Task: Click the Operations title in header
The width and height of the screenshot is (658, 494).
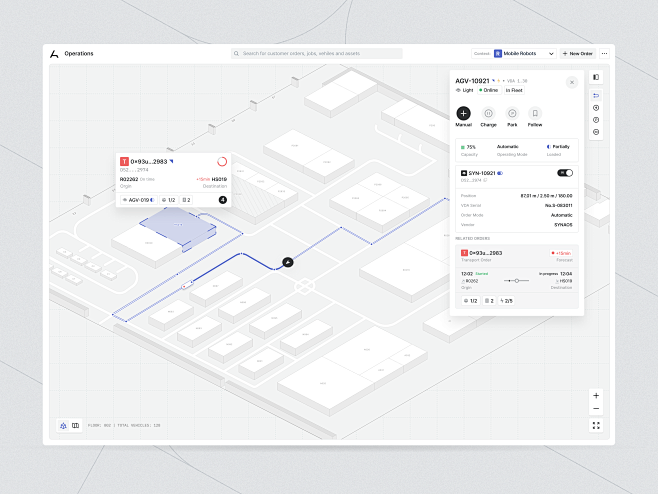Action: (79, 53)
